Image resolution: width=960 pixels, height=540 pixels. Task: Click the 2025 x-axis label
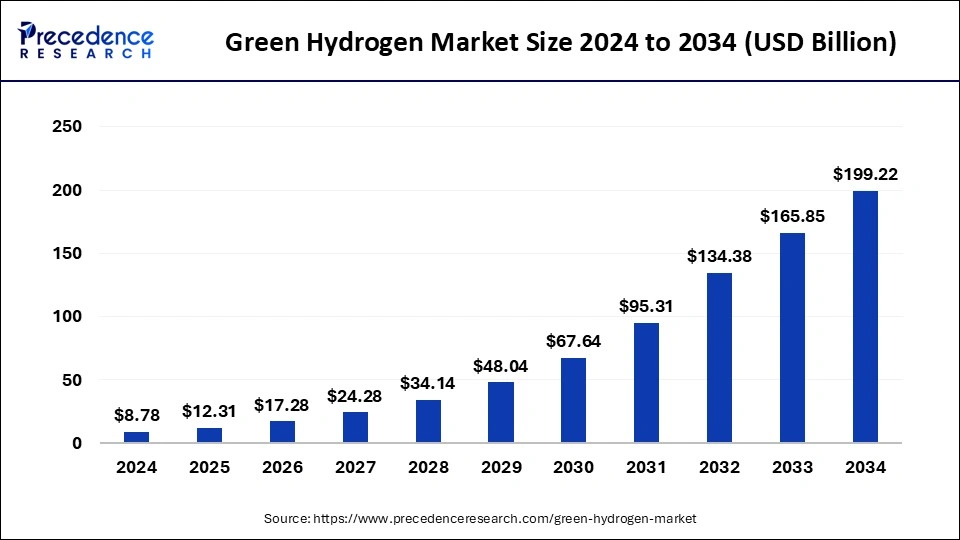pos(209,467)
